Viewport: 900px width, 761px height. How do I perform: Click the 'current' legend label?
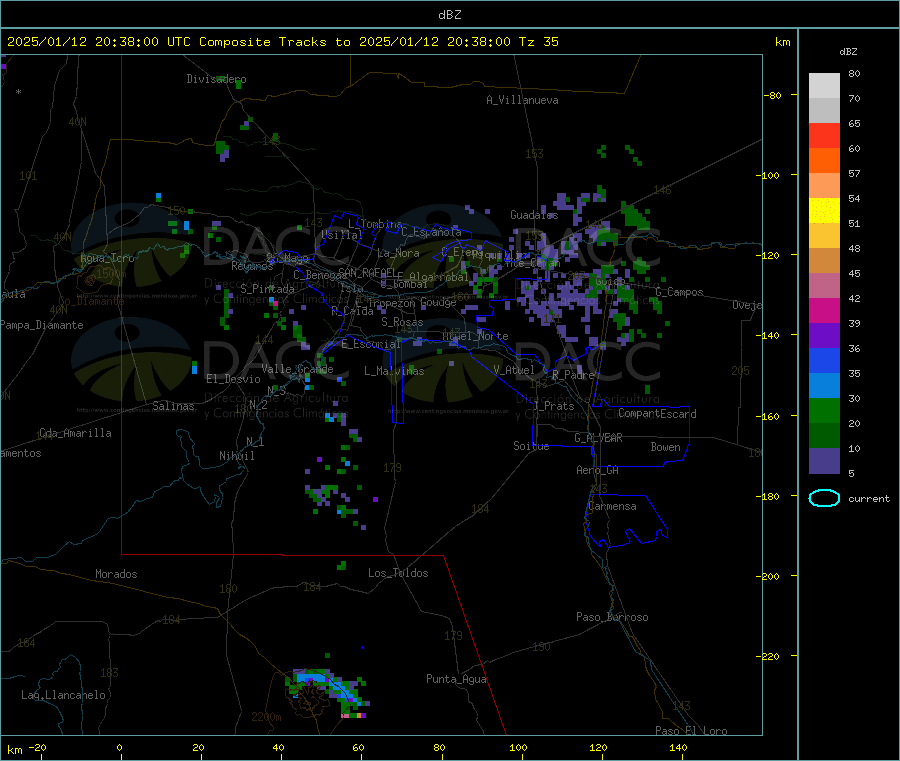click(869, 499)
